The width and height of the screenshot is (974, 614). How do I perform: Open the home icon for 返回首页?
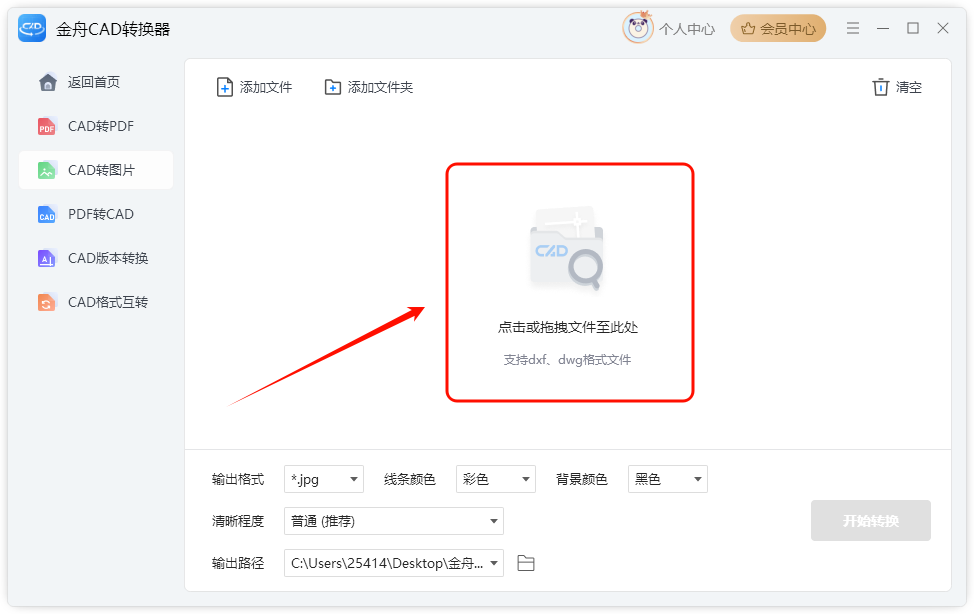tap(47, 82)
